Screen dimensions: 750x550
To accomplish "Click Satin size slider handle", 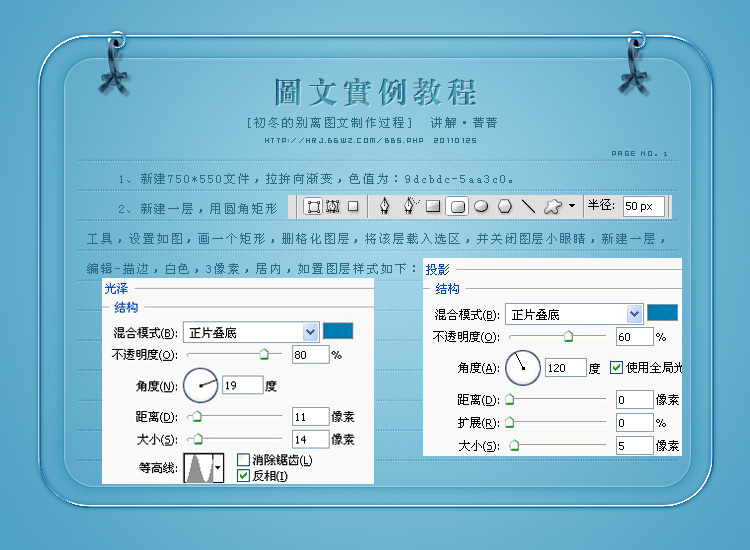I will tap(198, 439).
